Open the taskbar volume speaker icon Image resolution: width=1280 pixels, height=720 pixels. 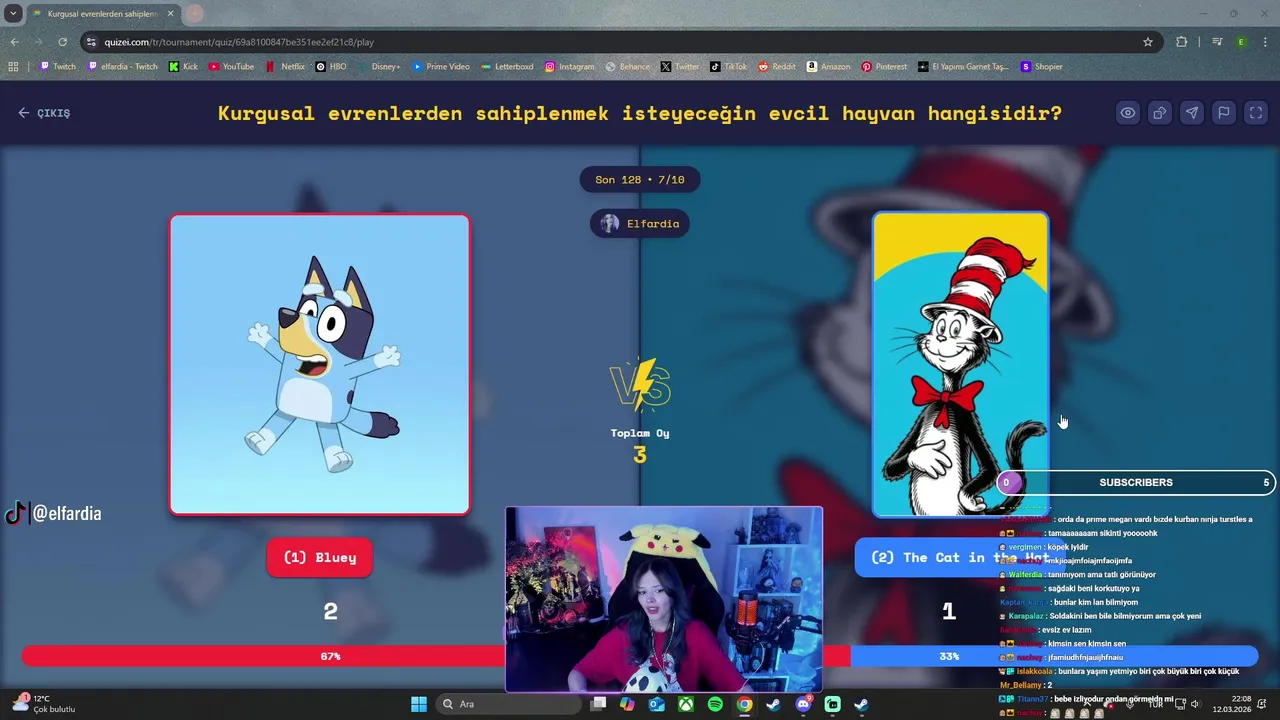click(x=1195, y=704)
